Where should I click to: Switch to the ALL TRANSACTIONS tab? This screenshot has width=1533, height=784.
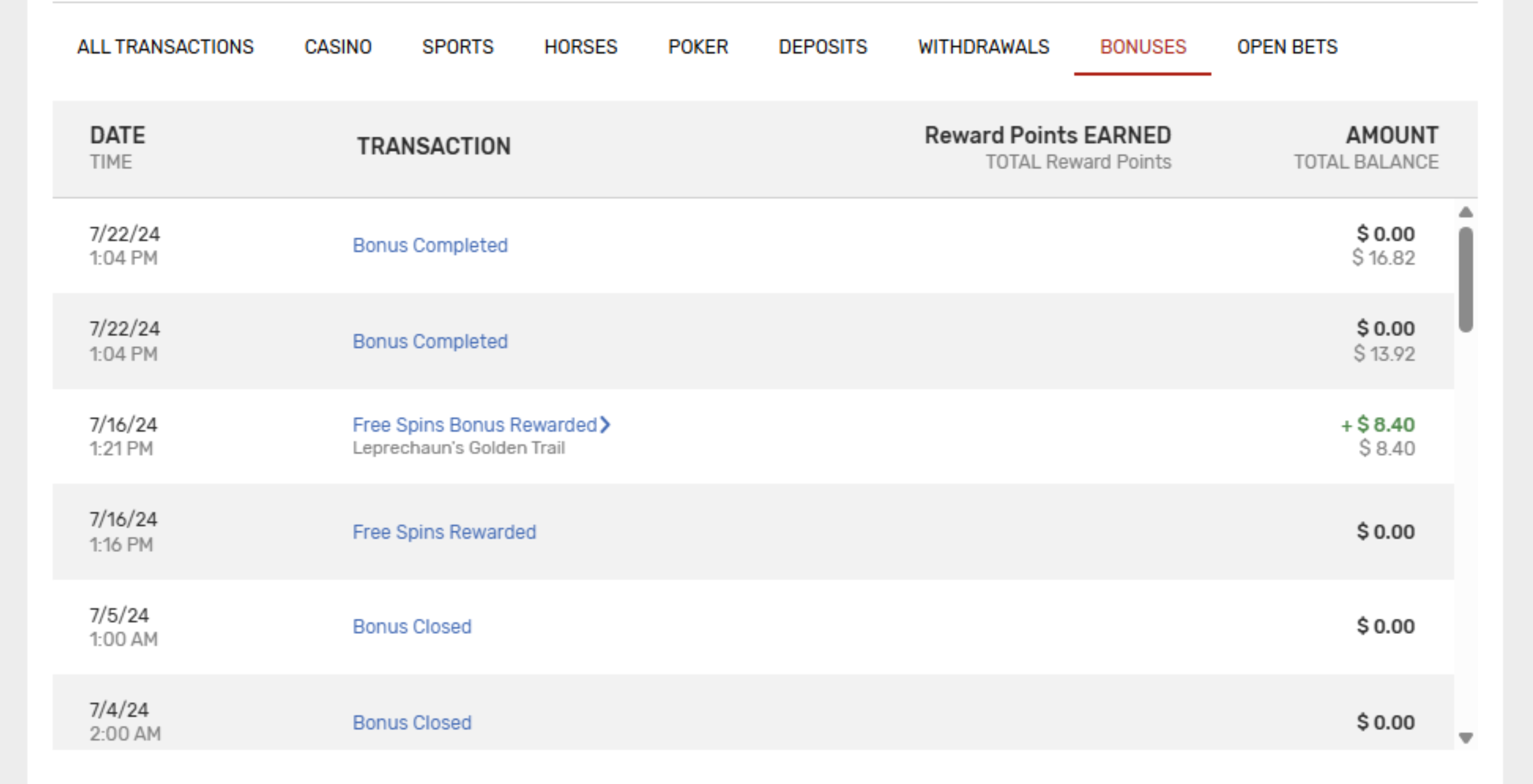(165, 47)
